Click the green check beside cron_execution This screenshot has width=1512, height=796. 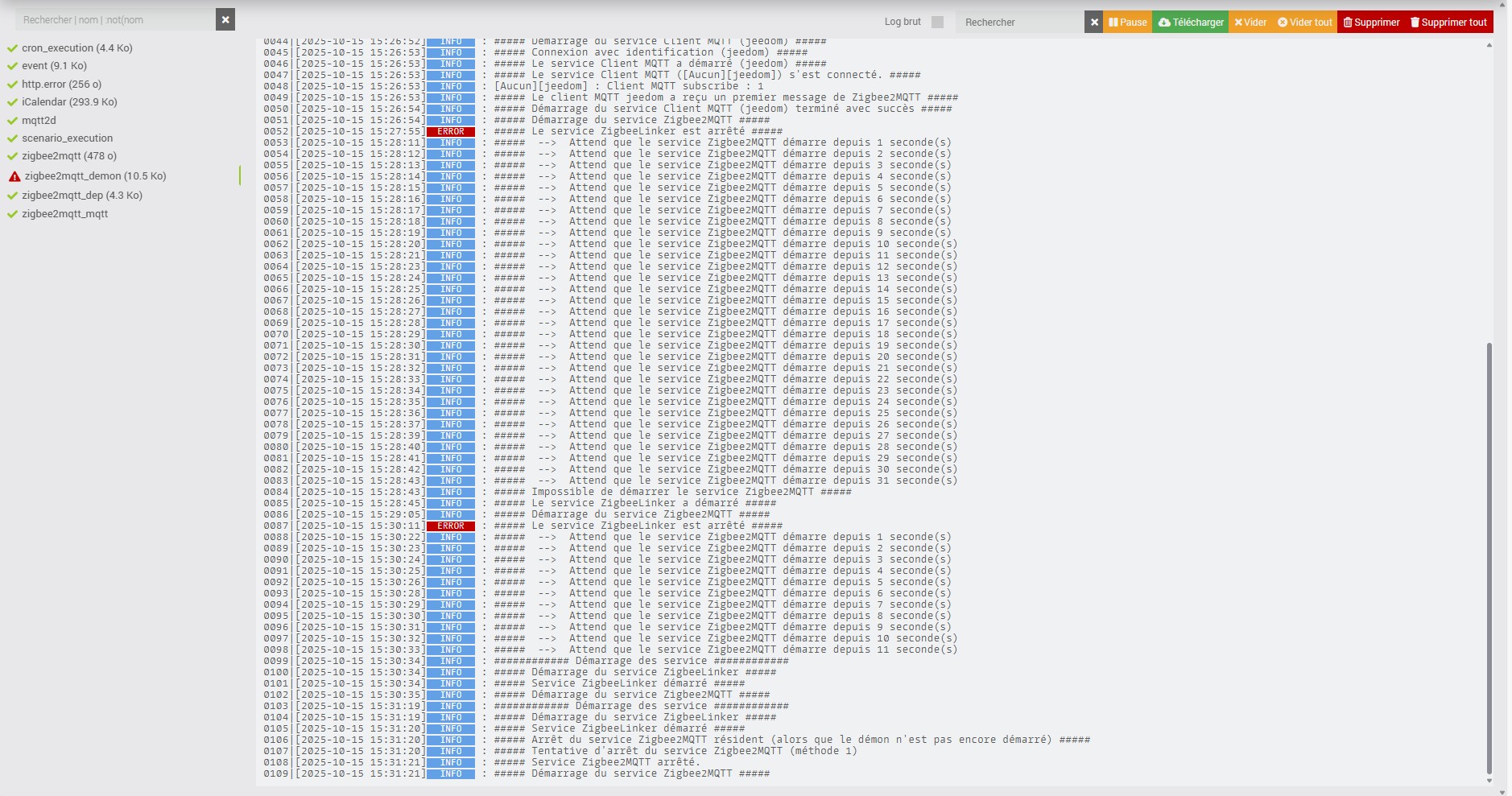(x=13, y=48)
